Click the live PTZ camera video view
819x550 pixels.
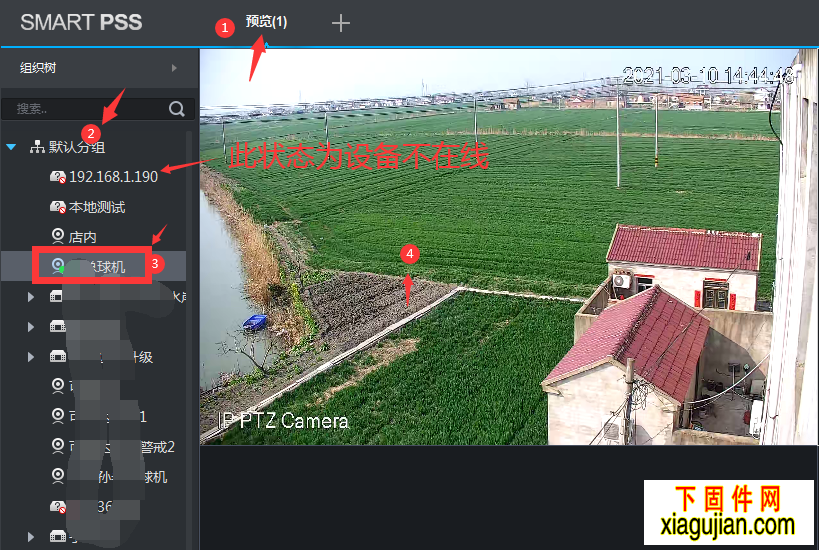[508, 247]
